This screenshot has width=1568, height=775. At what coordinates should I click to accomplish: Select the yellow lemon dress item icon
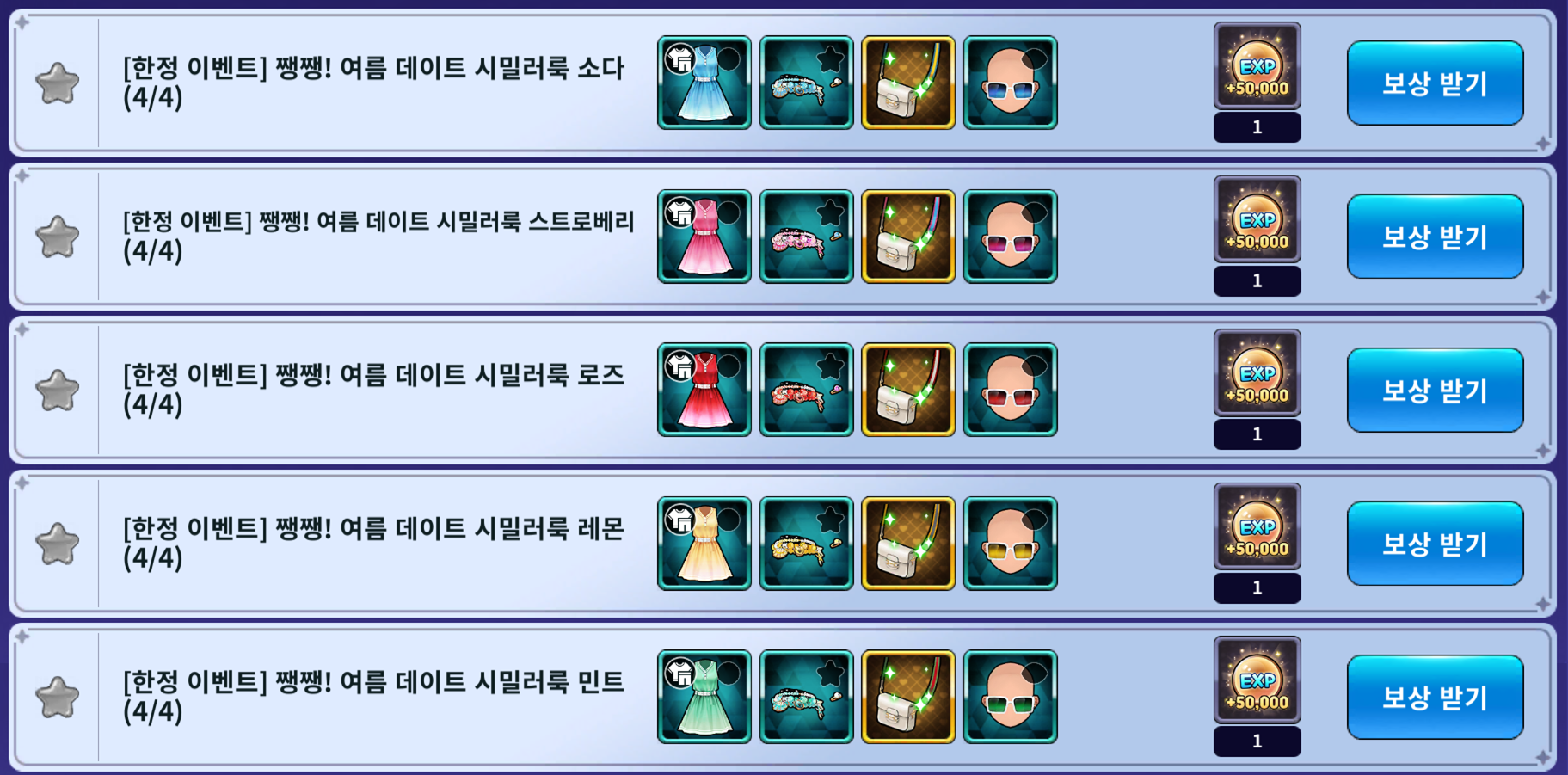pyautogui.click(x=704, y=544)
